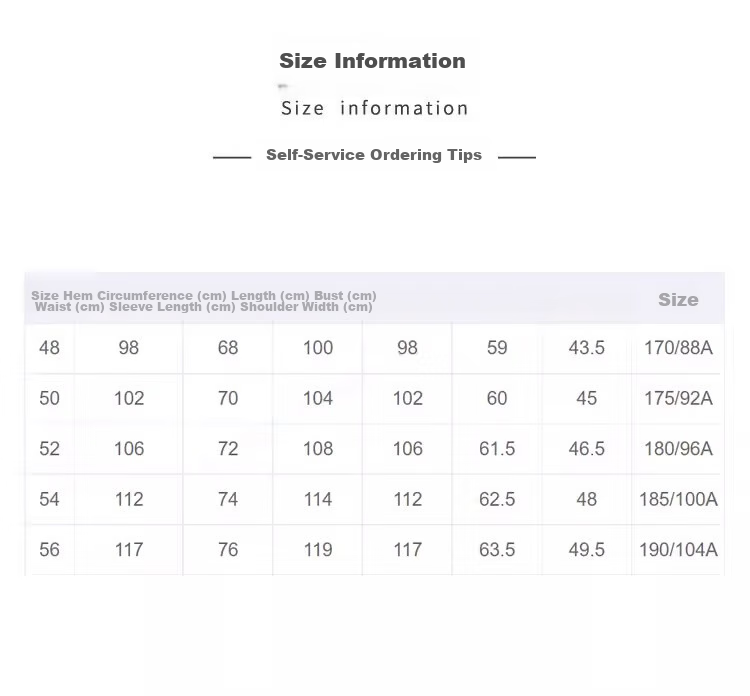The image size is (750, 696).
Task: Select the 180/96A size cell
Action: pos(678,449)
